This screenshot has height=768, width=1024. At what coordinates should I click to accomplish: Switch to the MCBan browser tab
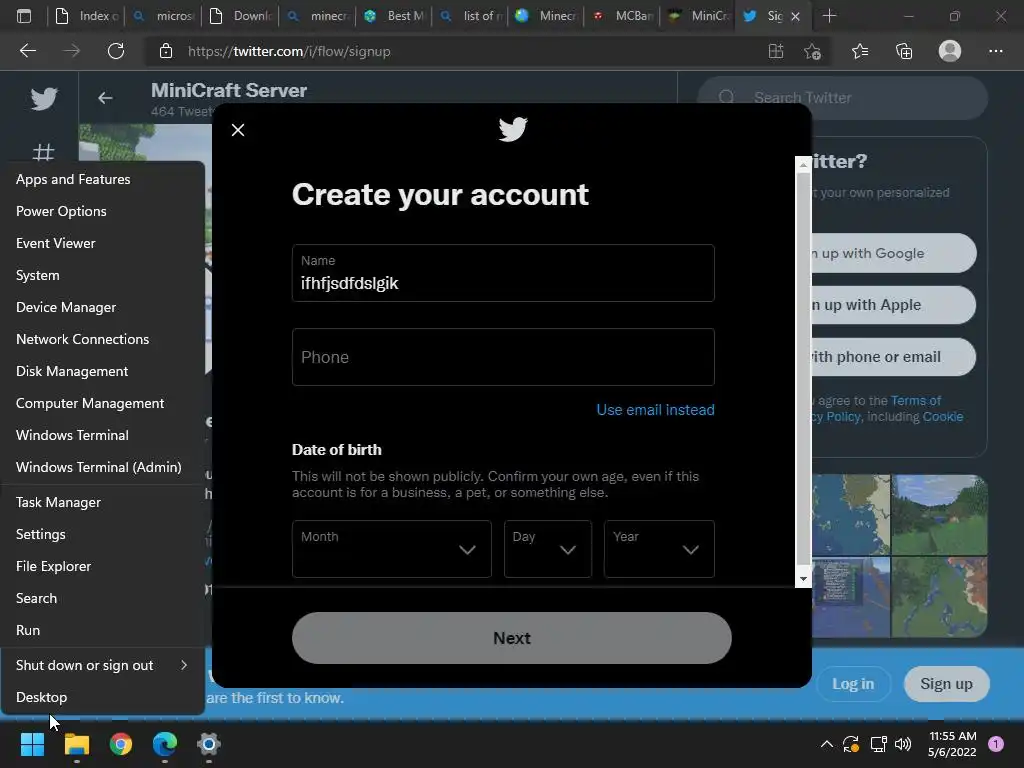pos(622,16)
